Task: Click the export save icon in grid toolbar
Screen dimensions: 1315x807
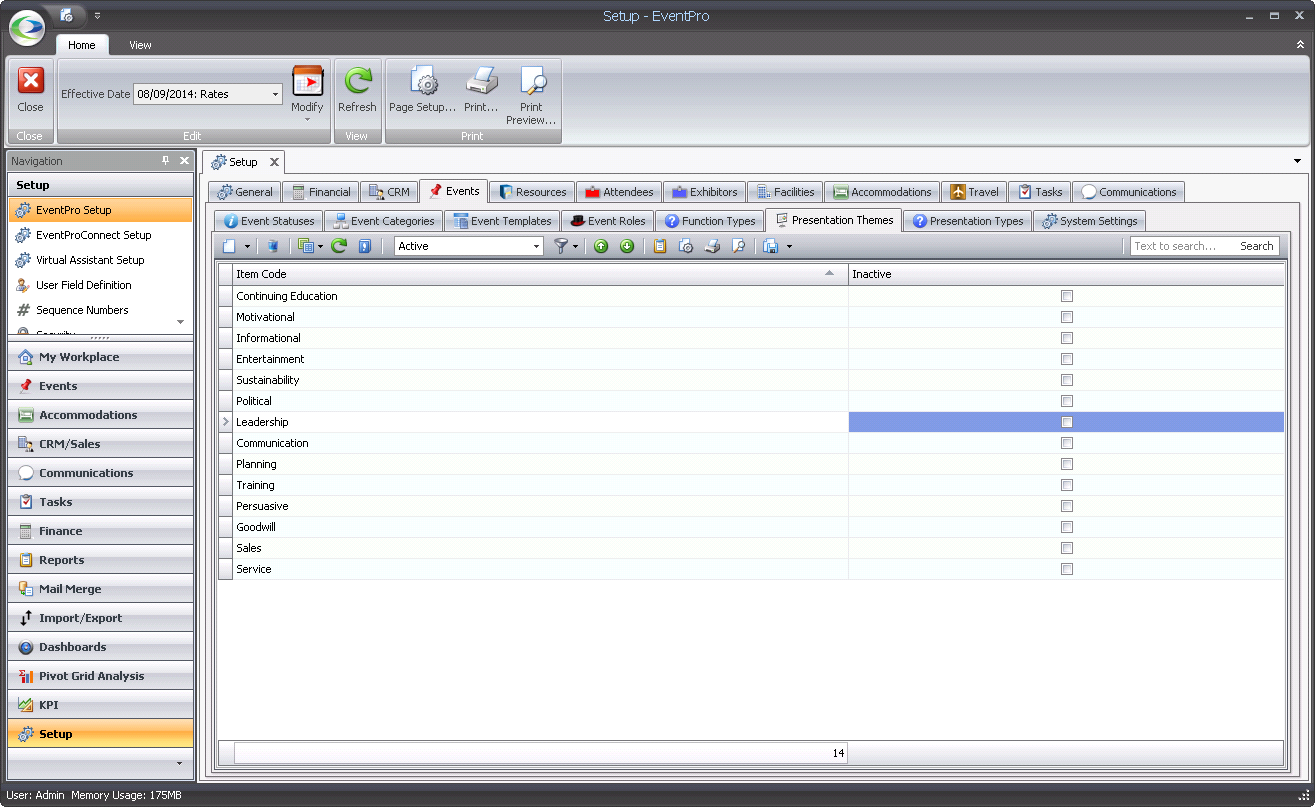Action: [770, 246]
